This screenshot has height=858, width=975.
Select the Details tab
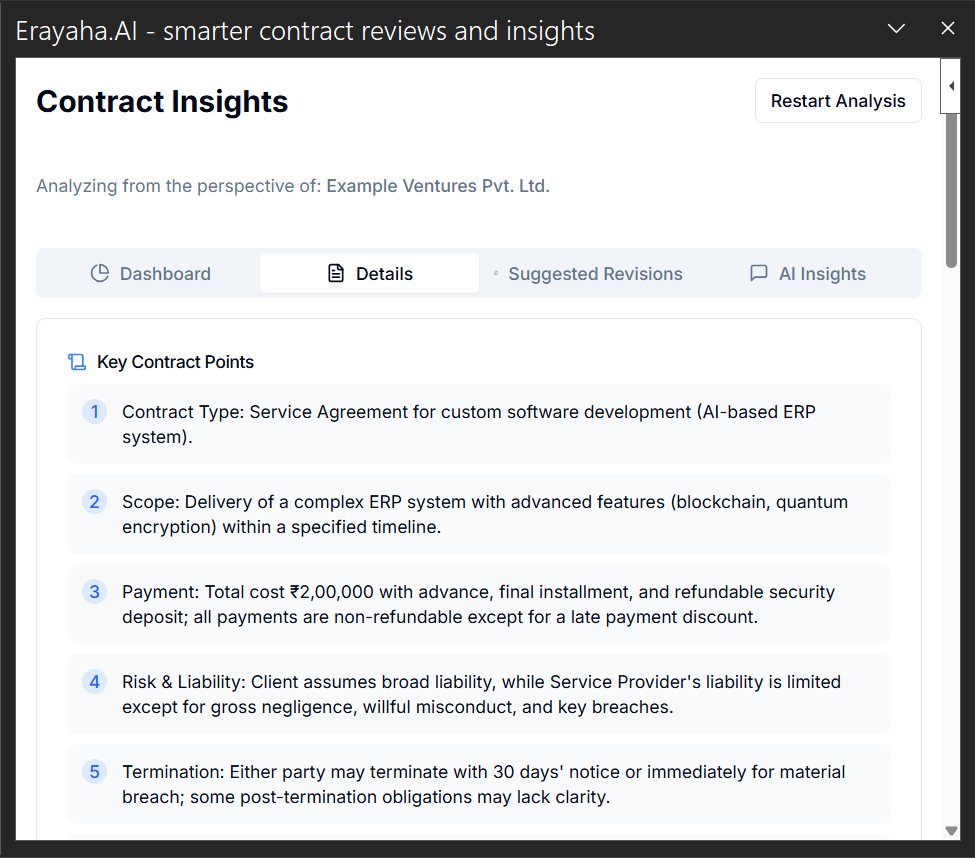pos(369,274)
